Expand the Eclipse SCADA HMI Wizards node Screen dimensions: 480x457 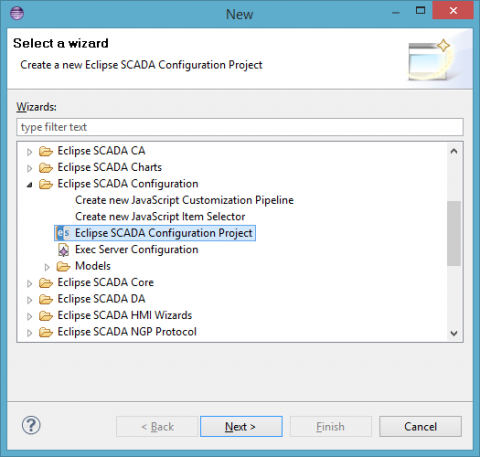click(29, 316)
